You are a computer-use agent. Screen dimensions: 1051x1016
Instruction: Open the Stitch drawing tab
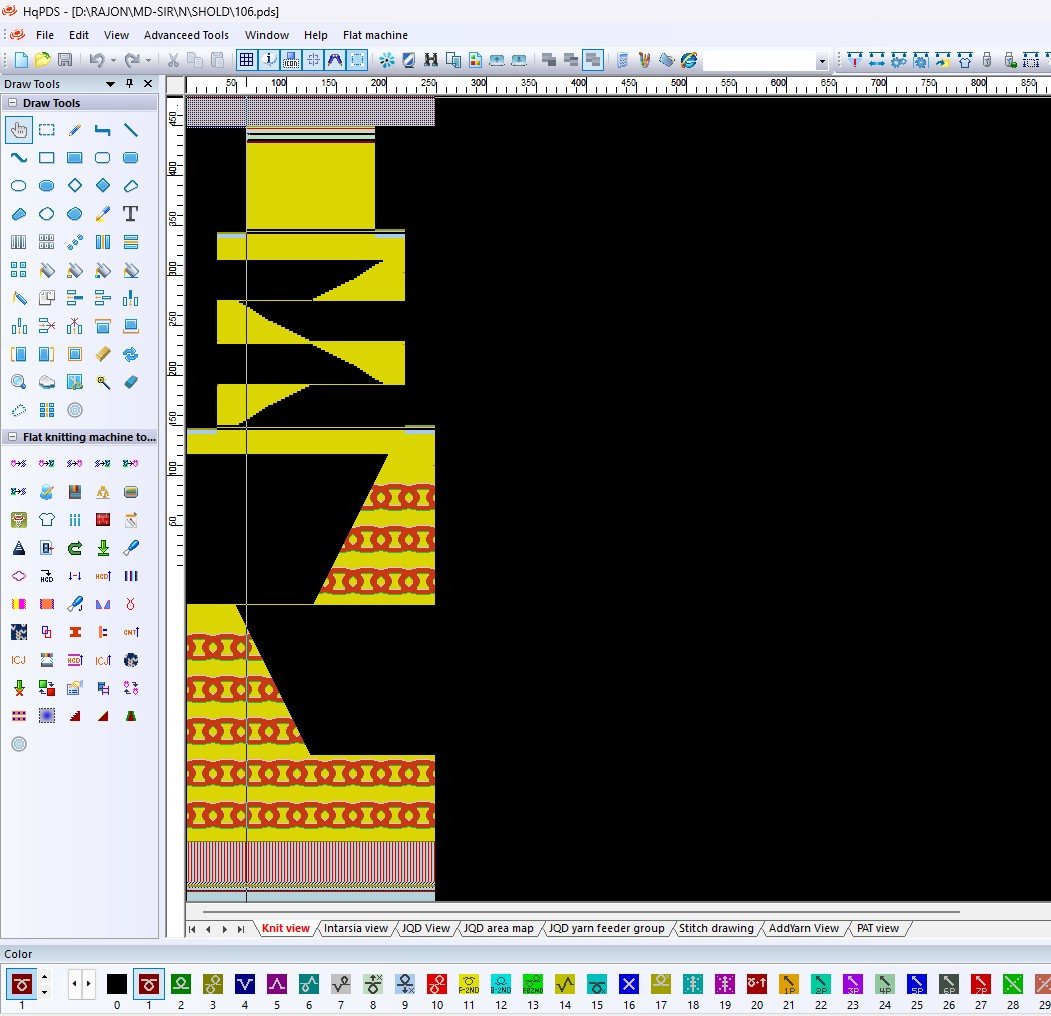(x=716, y=928)
